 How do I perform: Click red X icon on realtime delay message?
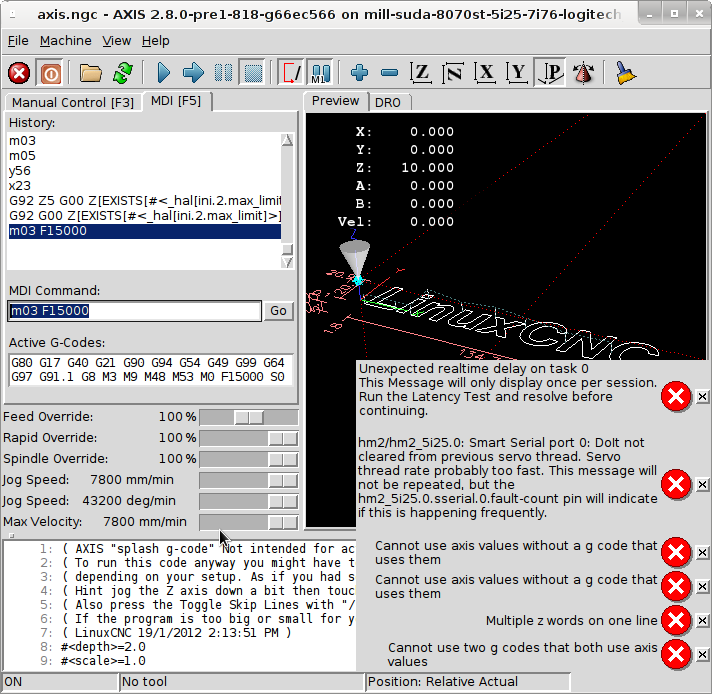(x=676, y=397)
